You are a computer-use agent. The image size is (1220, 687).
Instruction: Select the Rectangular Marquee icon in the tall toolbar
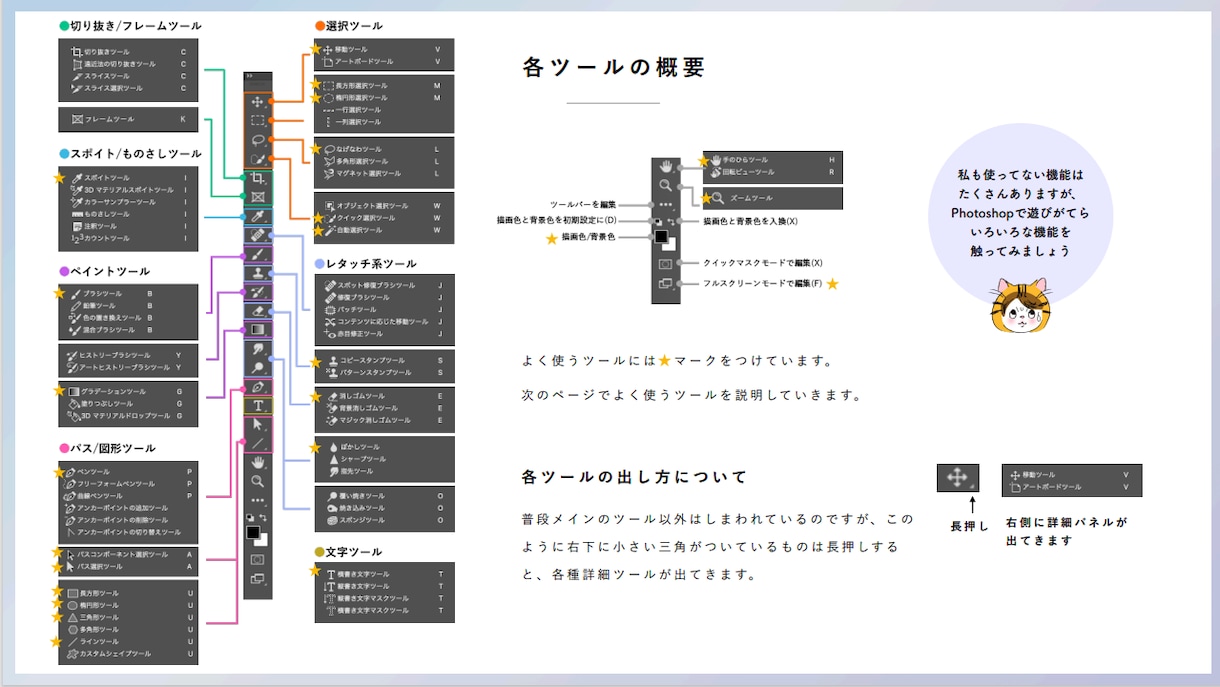tap(257, 121)
